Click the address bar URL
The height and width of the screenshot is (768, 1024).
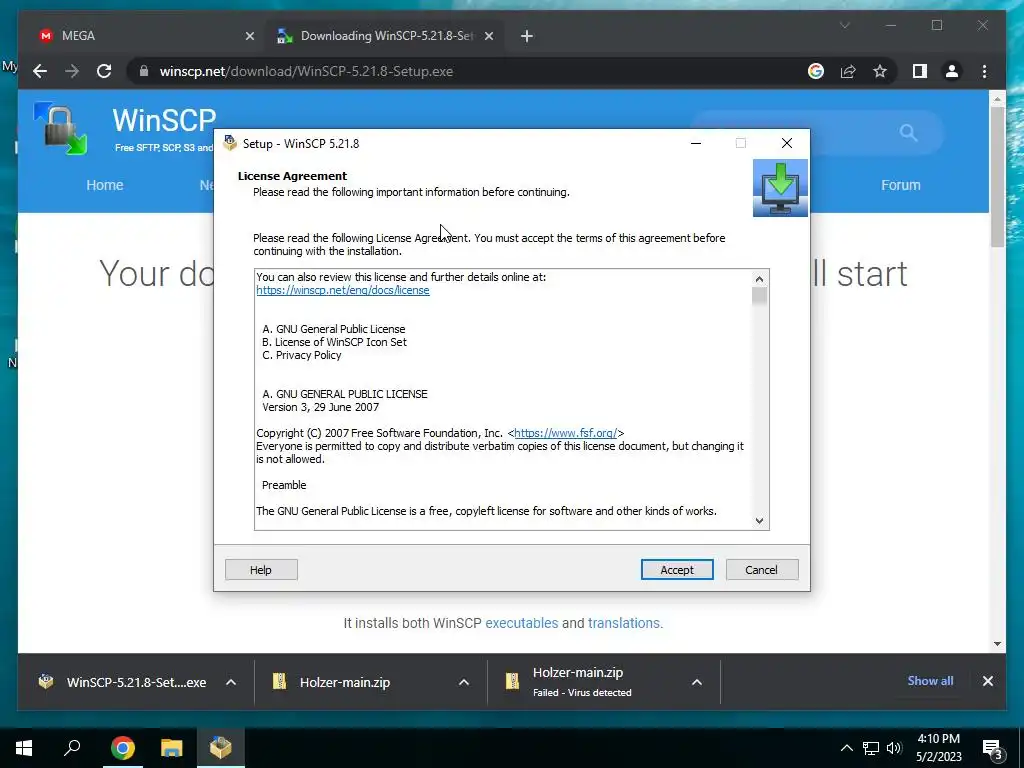306,71
